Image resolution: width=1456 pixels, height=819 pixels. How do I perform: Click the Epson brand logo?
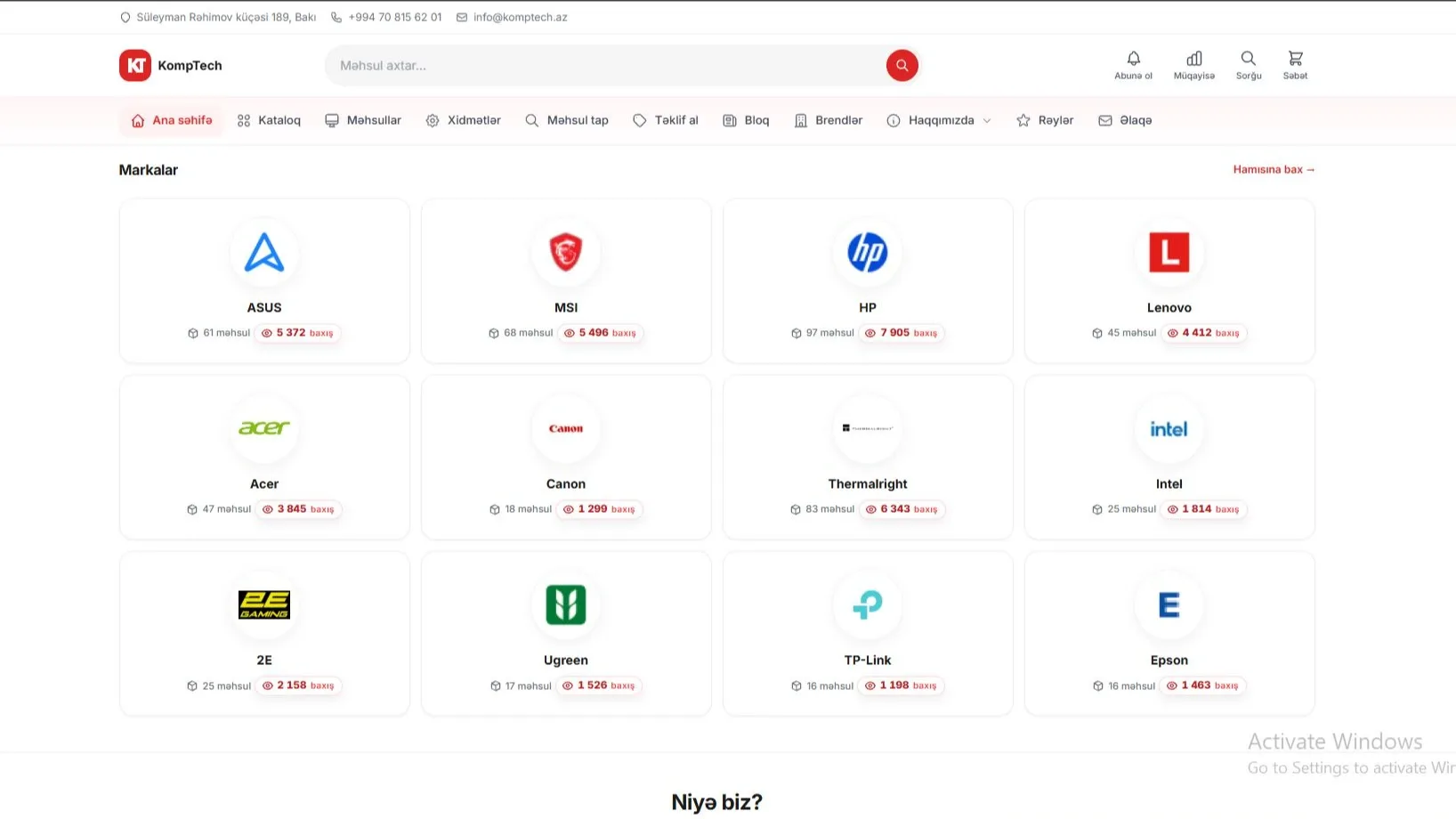[1169, 604]
